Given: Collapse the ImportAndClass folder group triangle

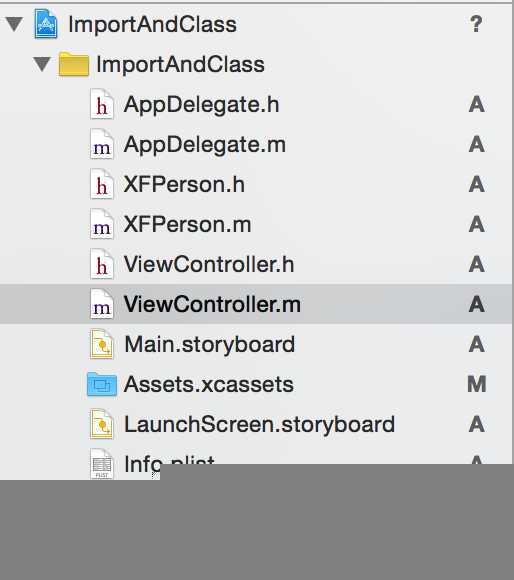Looking at the screenshot, I should coord(42,64).
